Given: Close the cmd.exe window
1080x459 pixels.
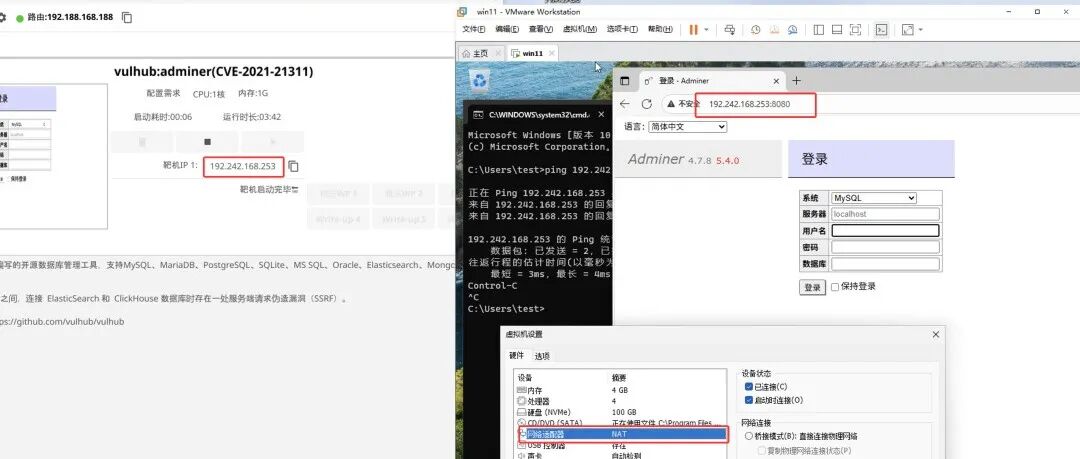Looking at the screenshot, I should tap(602, 115).
